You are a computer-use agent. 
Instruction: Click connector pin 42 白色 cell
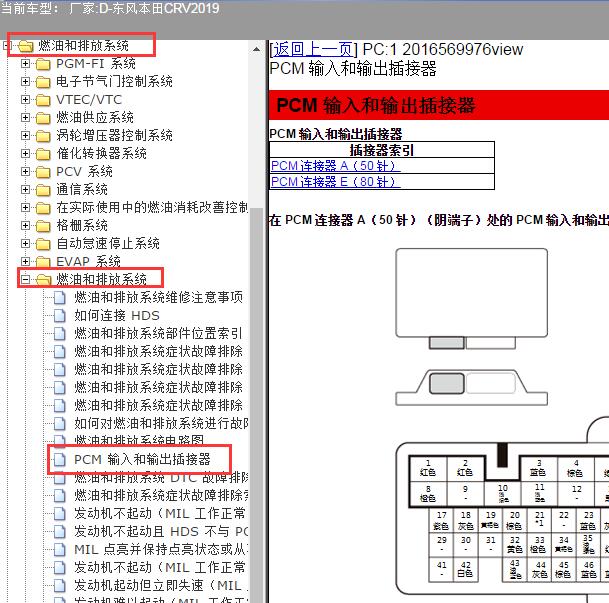466,570
